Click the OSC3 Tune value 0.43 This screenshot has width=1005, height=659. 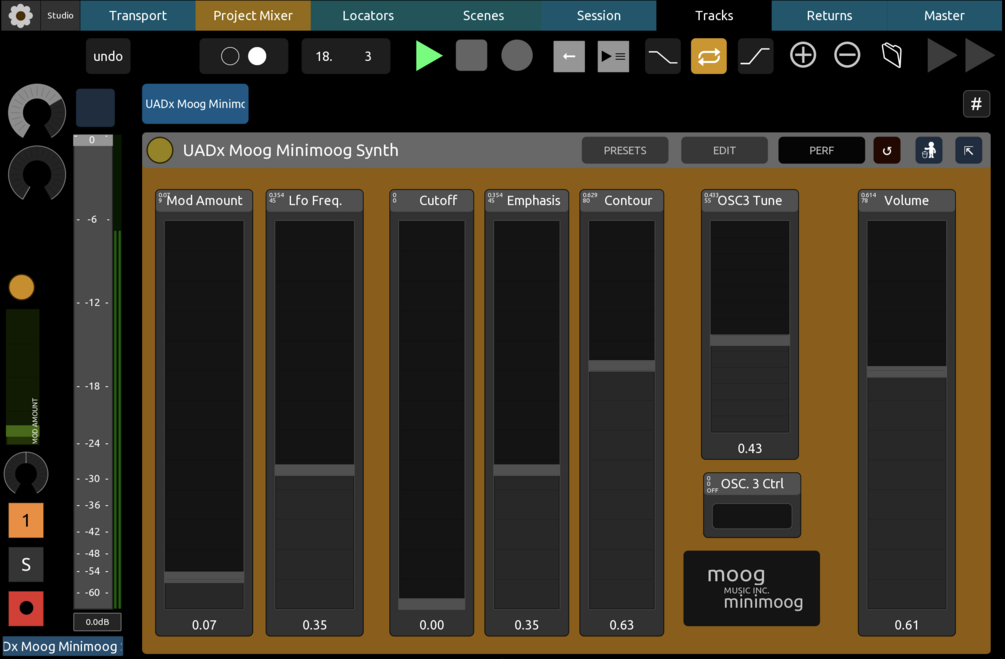(x=749, y=449)
